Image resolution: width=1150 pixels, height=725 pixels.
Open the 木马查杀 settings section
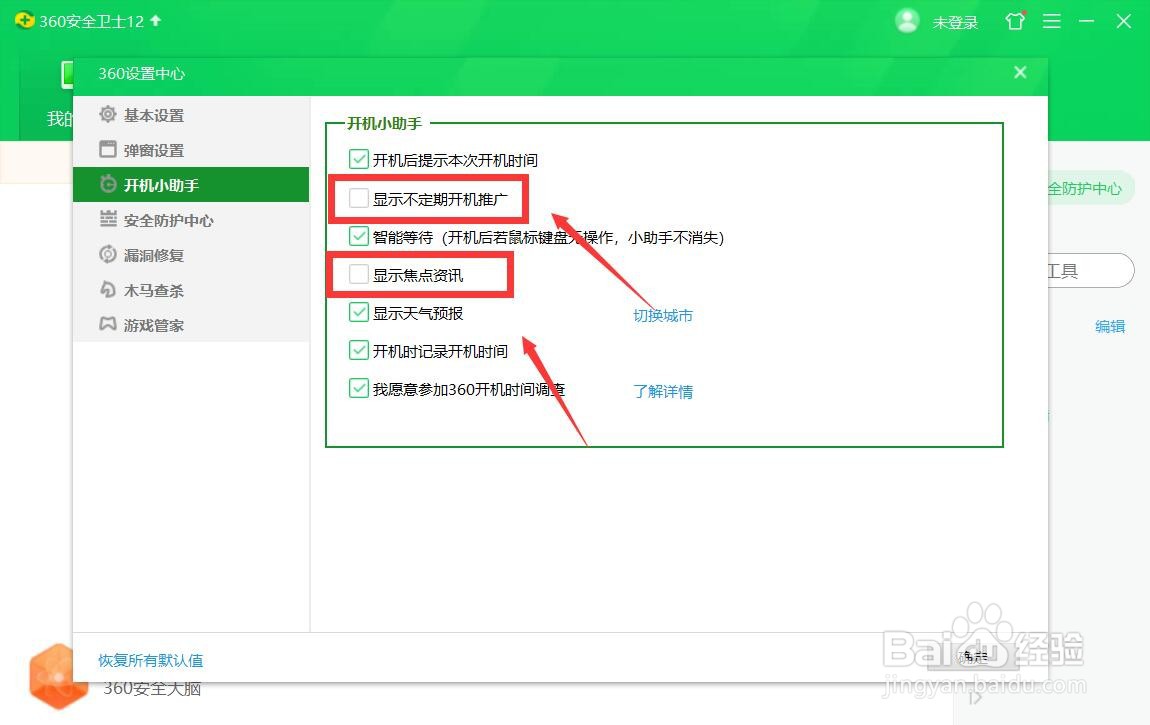coord(191,290)
